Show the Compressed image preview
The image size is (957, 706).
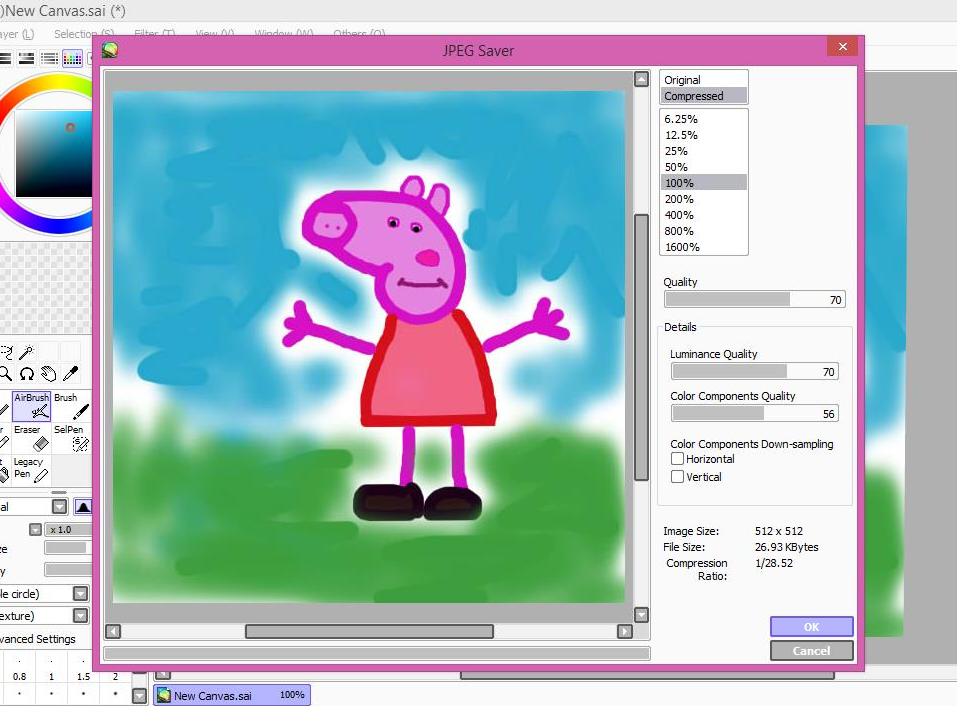click(x=704, y=96)
